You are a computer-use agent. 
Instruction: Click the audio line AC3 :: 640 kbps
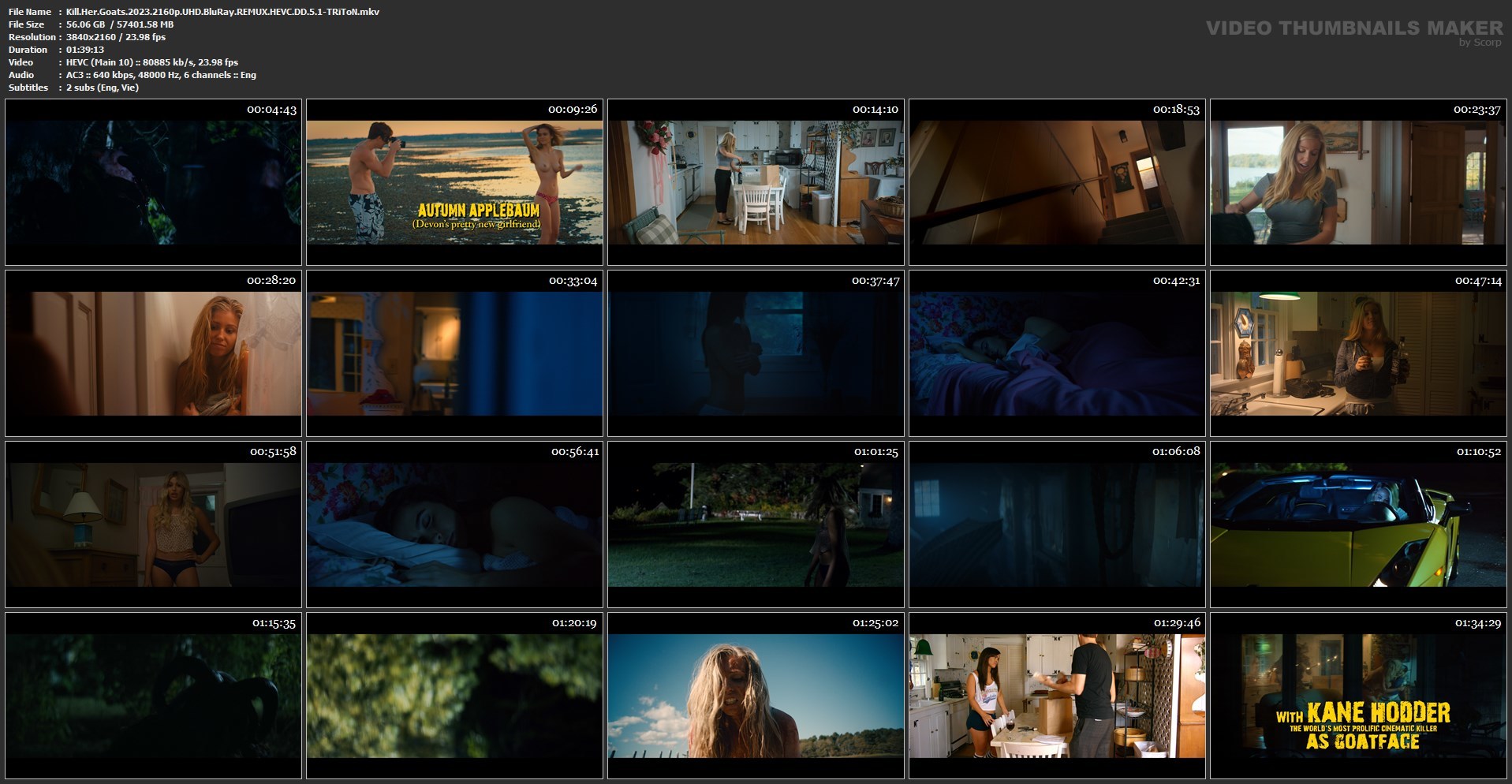coord(161,75)
